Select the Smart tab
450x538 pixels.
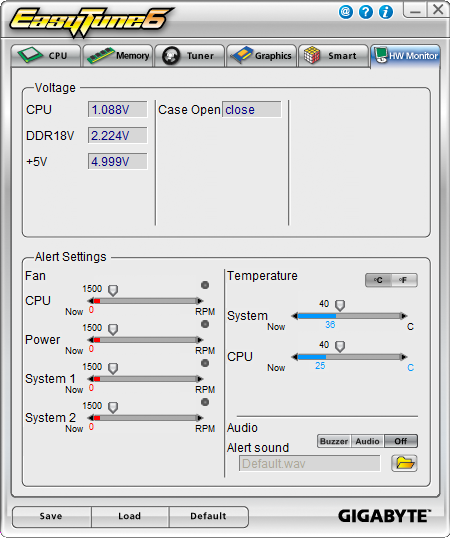point(333,55)
